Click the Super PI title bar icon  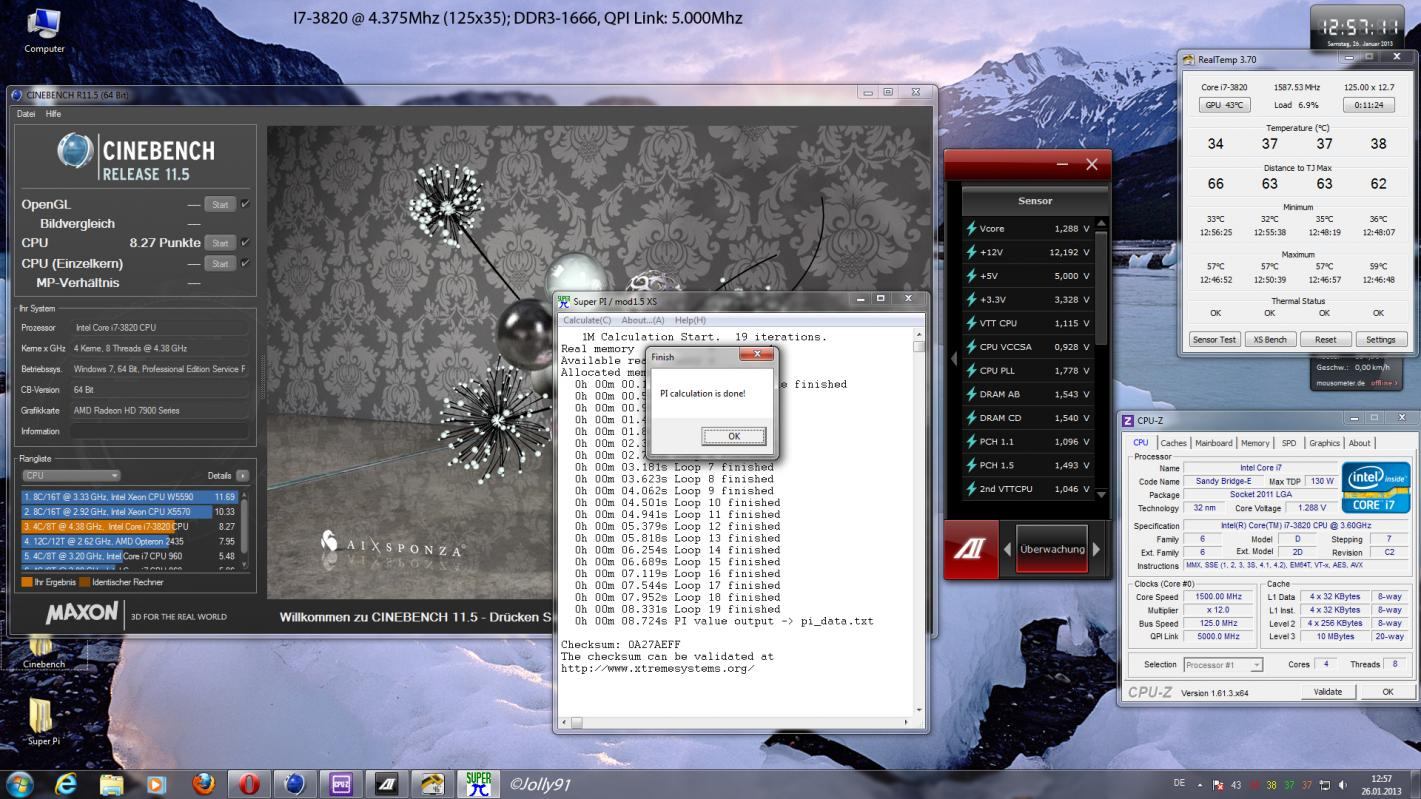click(x=564, y=300)
